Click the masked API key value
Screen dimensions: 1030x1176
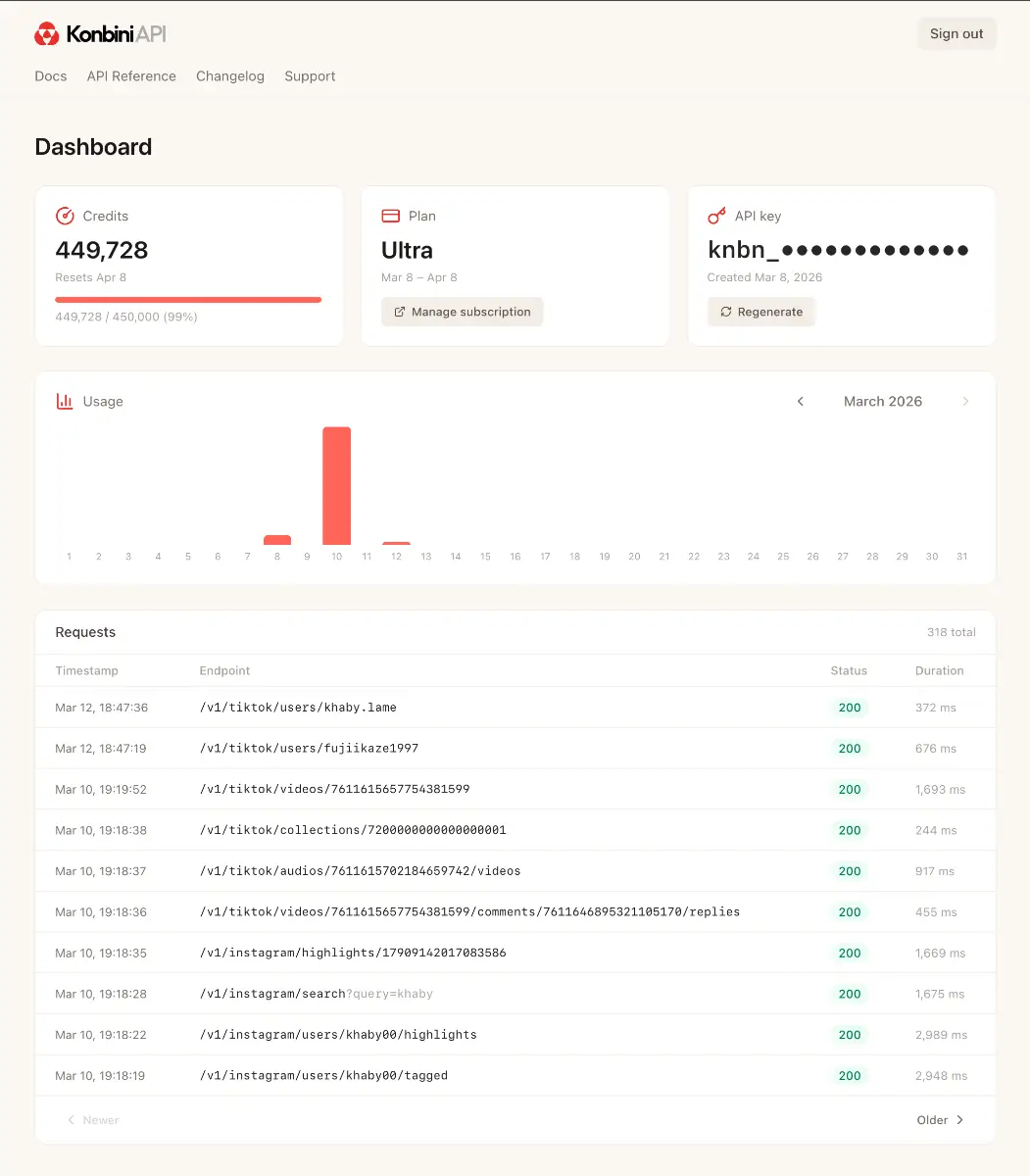pyautogui.click(x=838, y=250)
